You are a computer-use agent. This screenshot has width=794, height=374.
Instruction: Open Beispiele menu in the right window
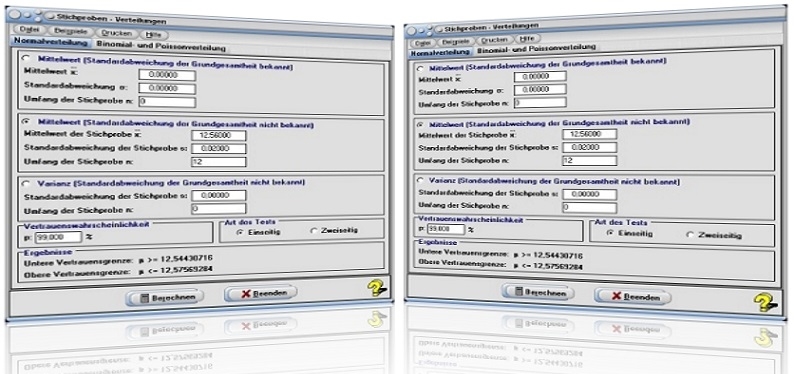455,41
